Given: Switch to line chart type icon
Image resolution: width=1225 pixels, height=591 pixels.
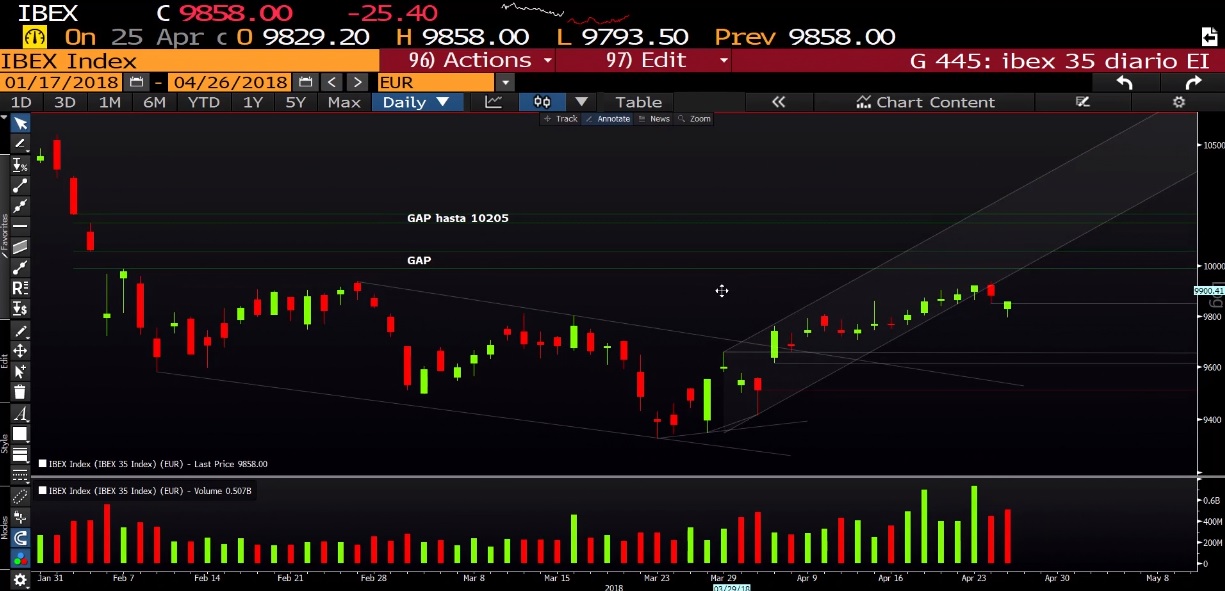Looking at the screenshot, I should pos(493,102).
